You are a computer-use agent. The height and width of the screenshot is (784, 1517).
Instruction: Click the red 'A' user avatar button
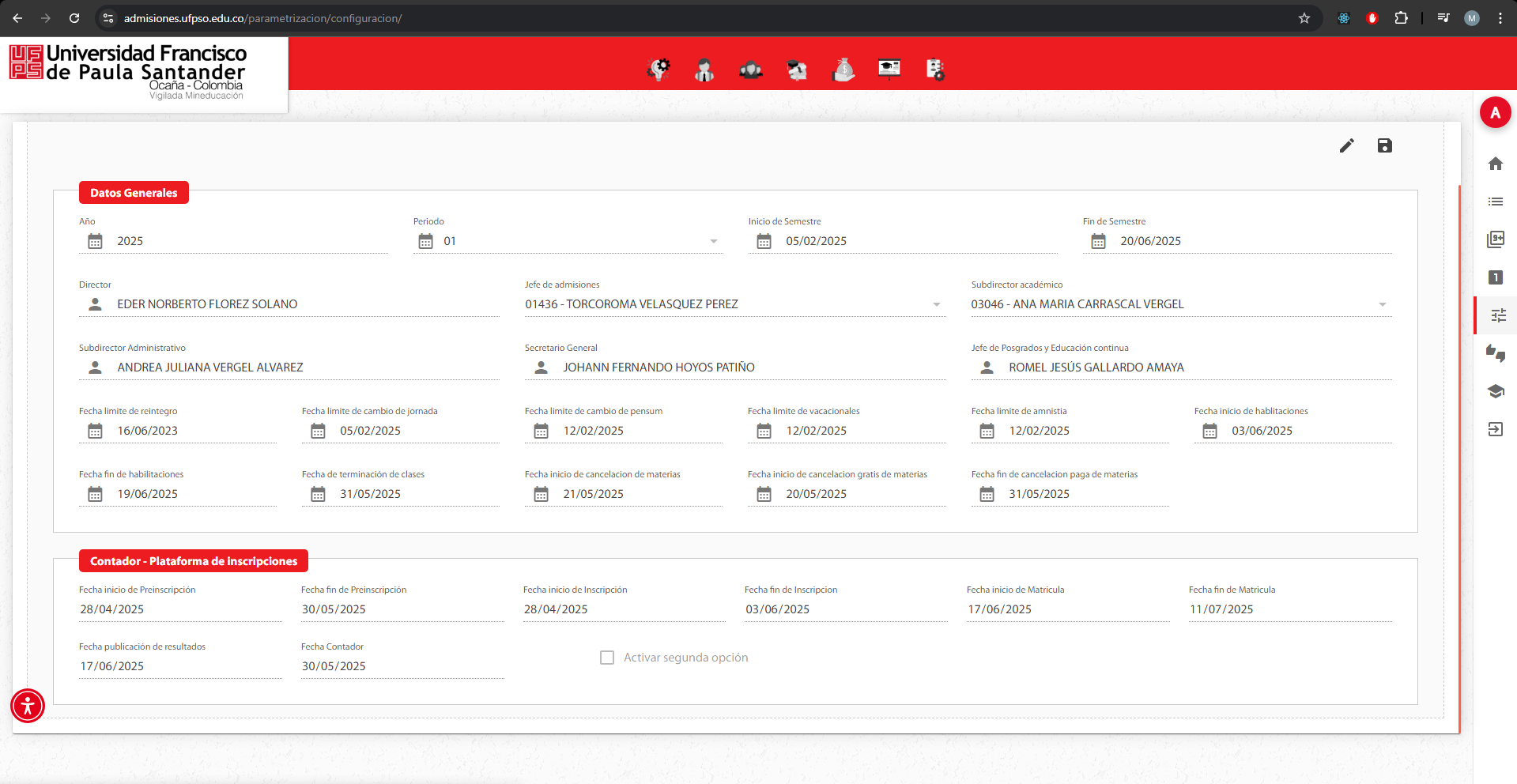click(x=1494, y=113)
